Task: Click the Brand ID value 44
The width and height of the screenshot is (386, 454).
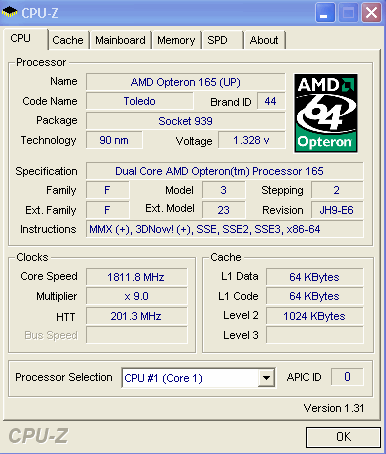Action: pos(271,101)
